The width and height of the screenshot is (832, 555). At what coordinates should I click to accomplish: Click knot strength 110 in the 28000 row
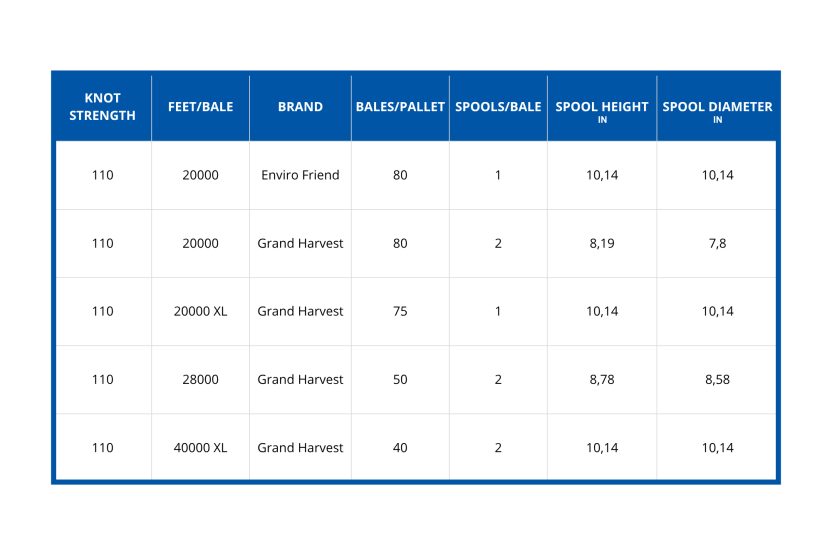[102, 379]
